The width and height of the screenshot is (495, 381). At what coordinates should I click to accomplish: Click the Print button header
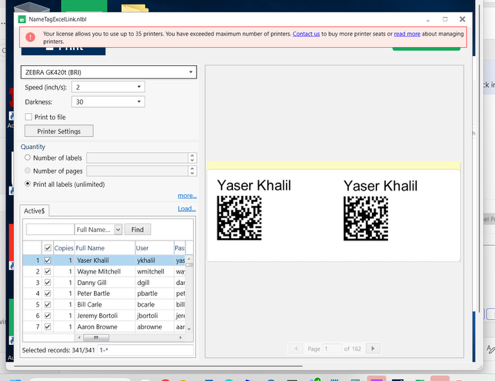click(x=63, y=51)
